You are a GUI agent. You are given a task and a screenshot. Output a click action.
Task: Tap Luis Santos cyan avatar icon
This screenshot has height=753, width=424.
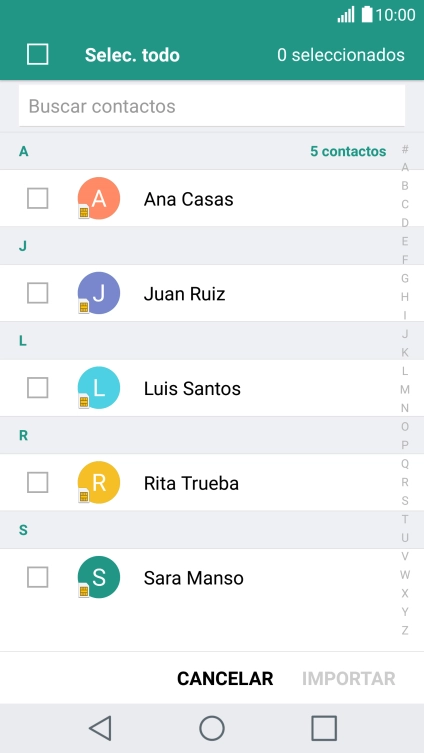(x=99, y=388)
